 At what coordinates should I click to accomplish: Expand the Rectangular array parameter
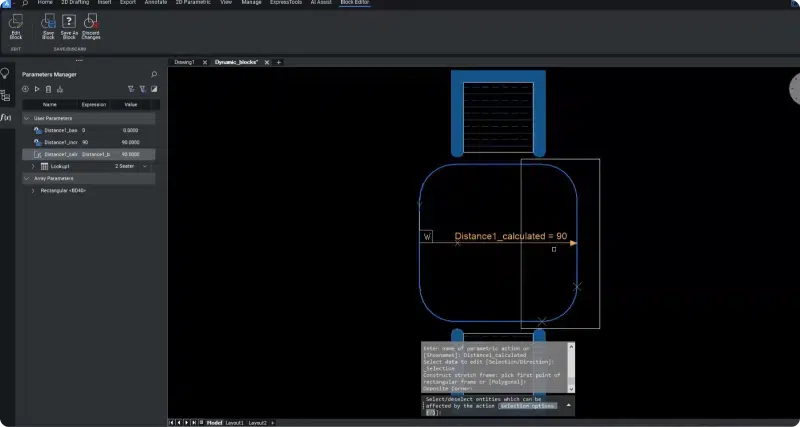[33, 190]
